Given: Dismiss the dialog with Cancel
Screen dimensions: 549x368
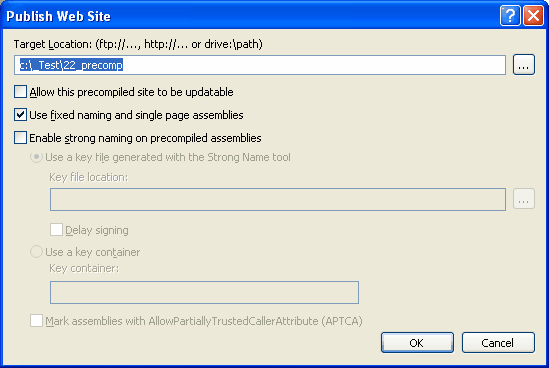Looking at the screenshot, I should [x=498, y=343].
